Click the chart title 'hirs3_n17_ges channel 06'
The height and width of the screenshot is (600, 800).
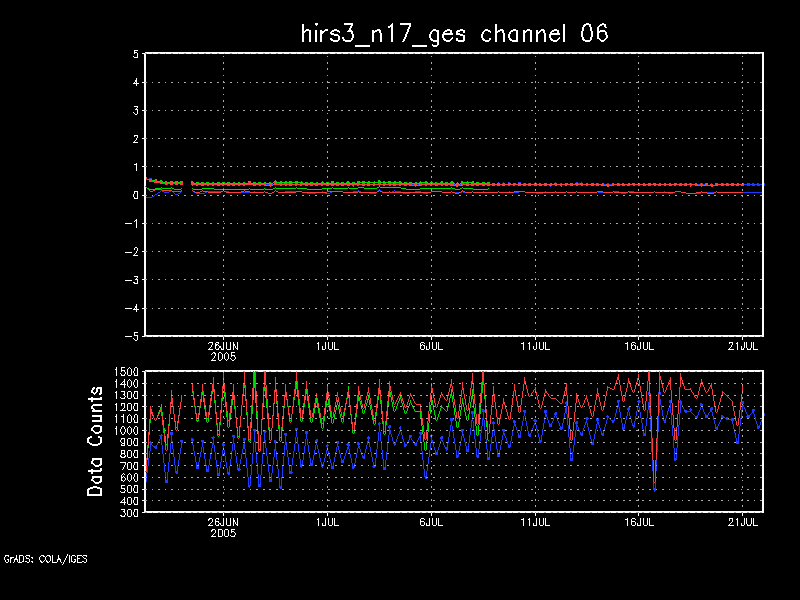(455, 33)
